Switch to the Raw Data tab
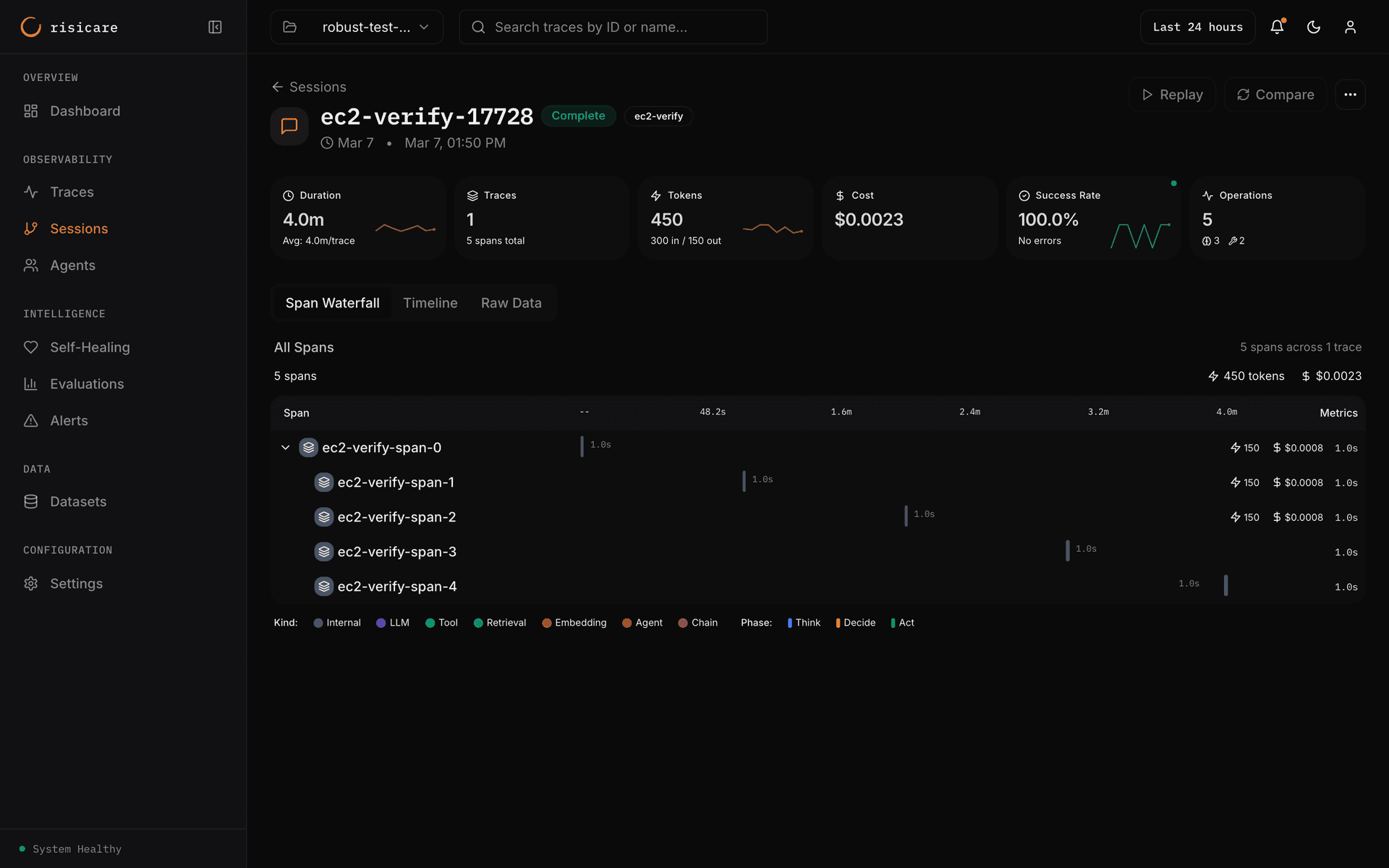This screenshot has height=868, width=1389. [x=511, y=303]
